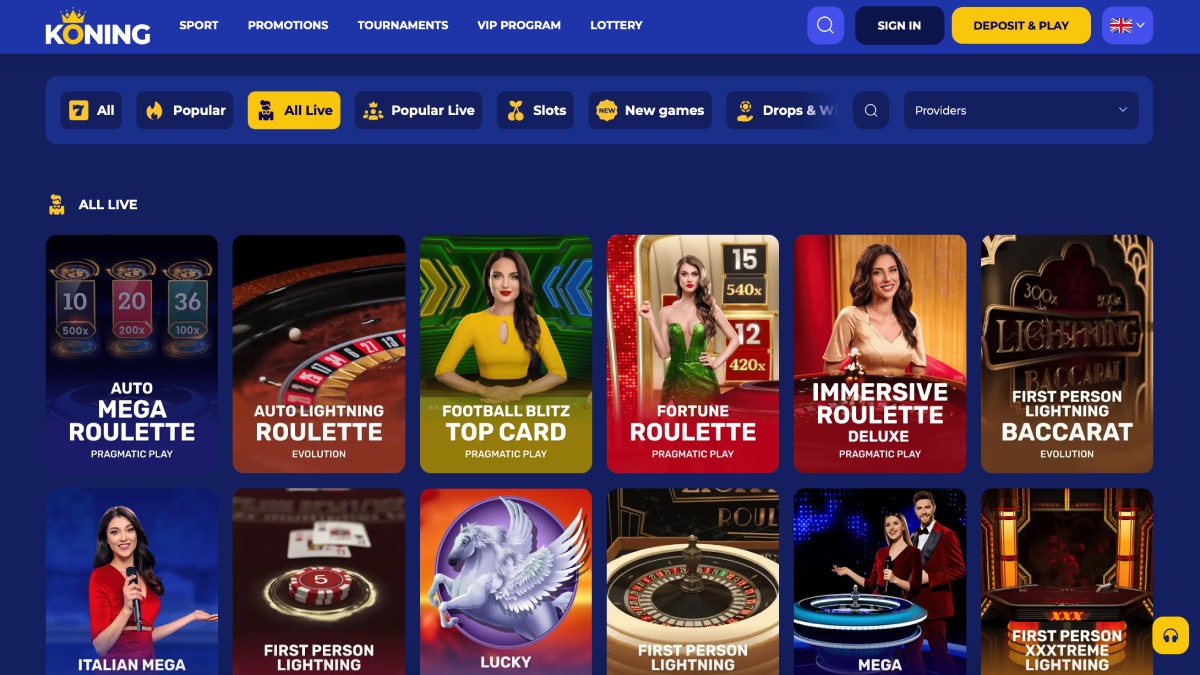The height and width of the screenshot is (675, 1200).
Task: Select the Popular filter with flame icon
Action: click(185, 111)
